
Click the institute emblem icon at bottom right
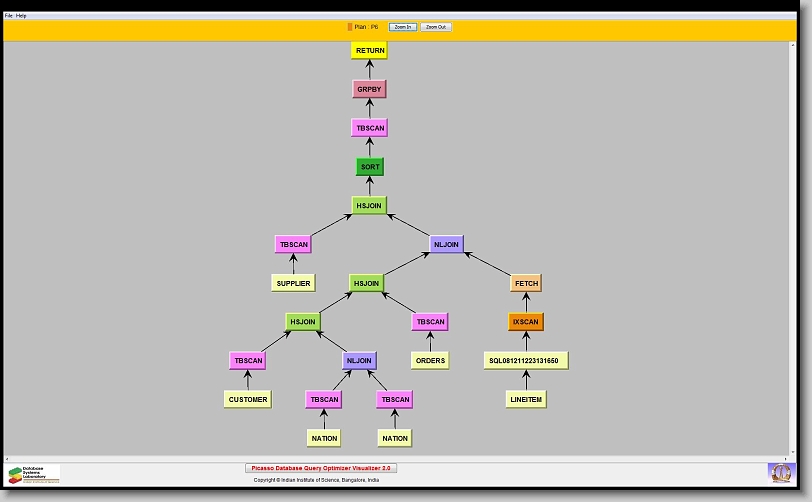pos(779,472)
